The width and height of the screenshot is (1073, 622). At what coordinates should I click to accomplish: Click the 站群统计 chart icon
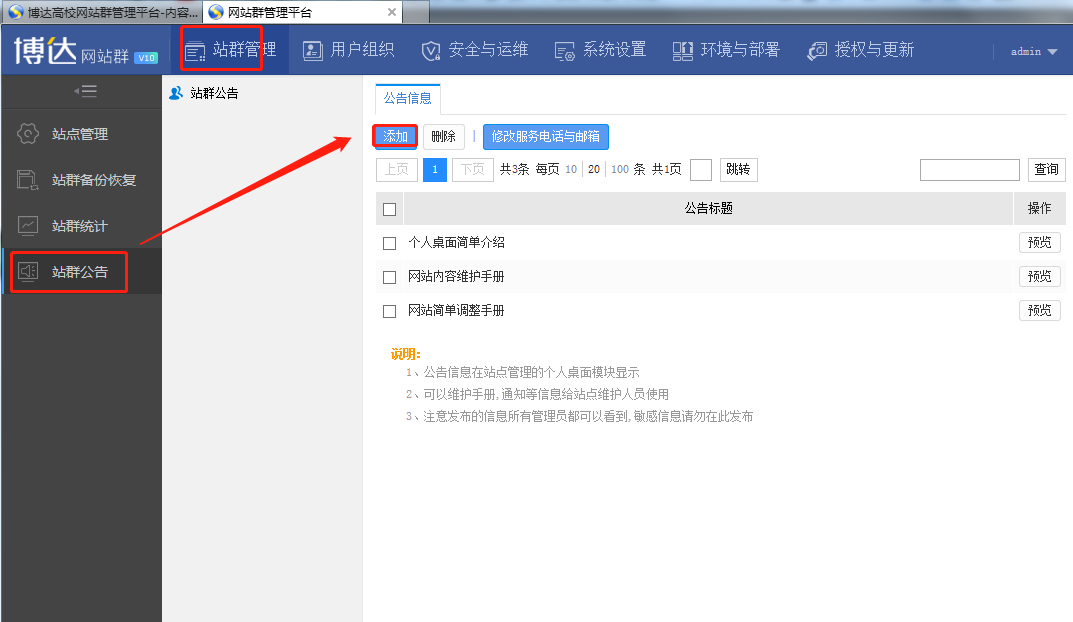(x=28, y=226)
